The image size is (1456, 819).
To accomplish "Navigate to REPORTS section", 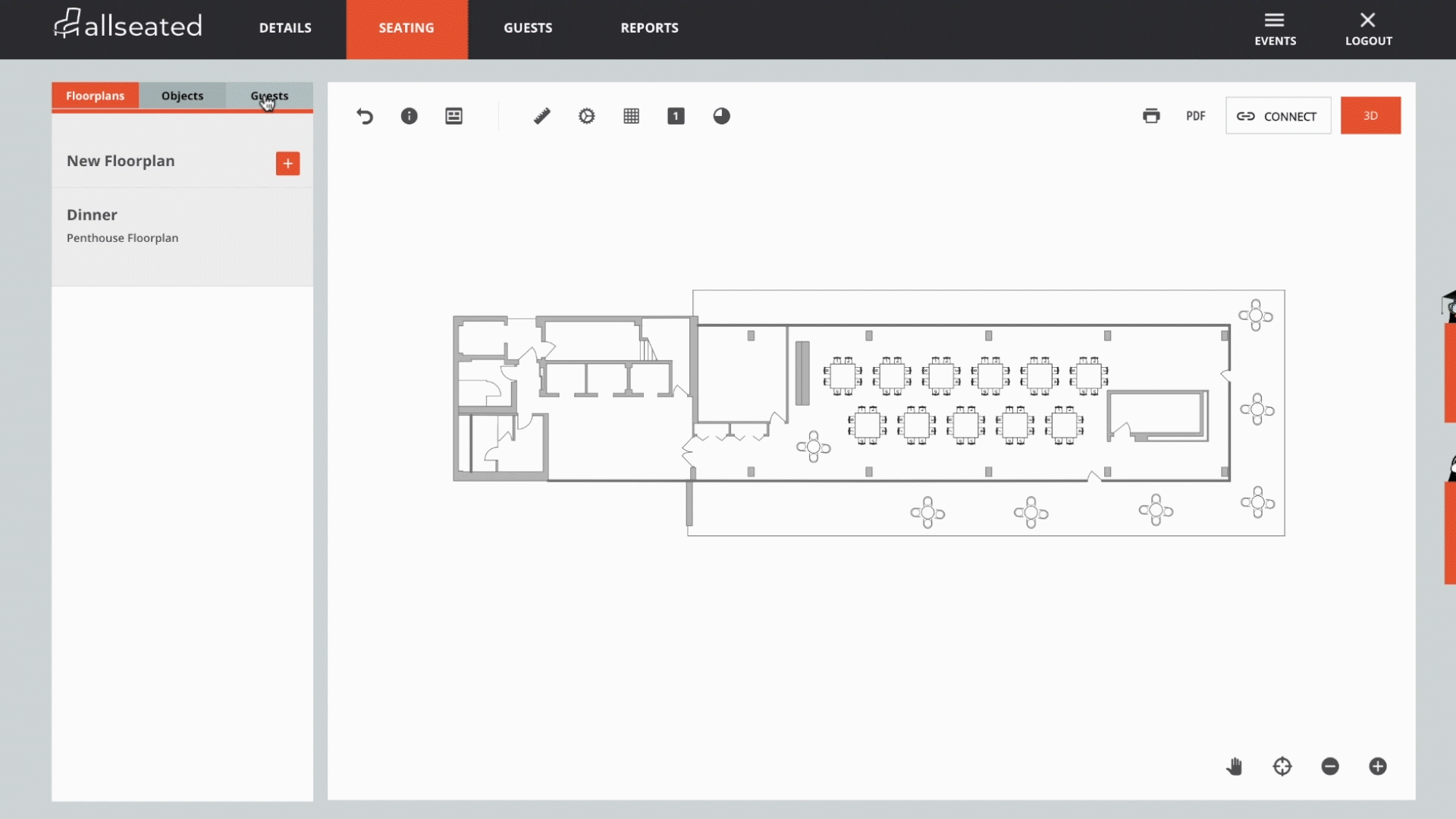I will coord(649,28).
